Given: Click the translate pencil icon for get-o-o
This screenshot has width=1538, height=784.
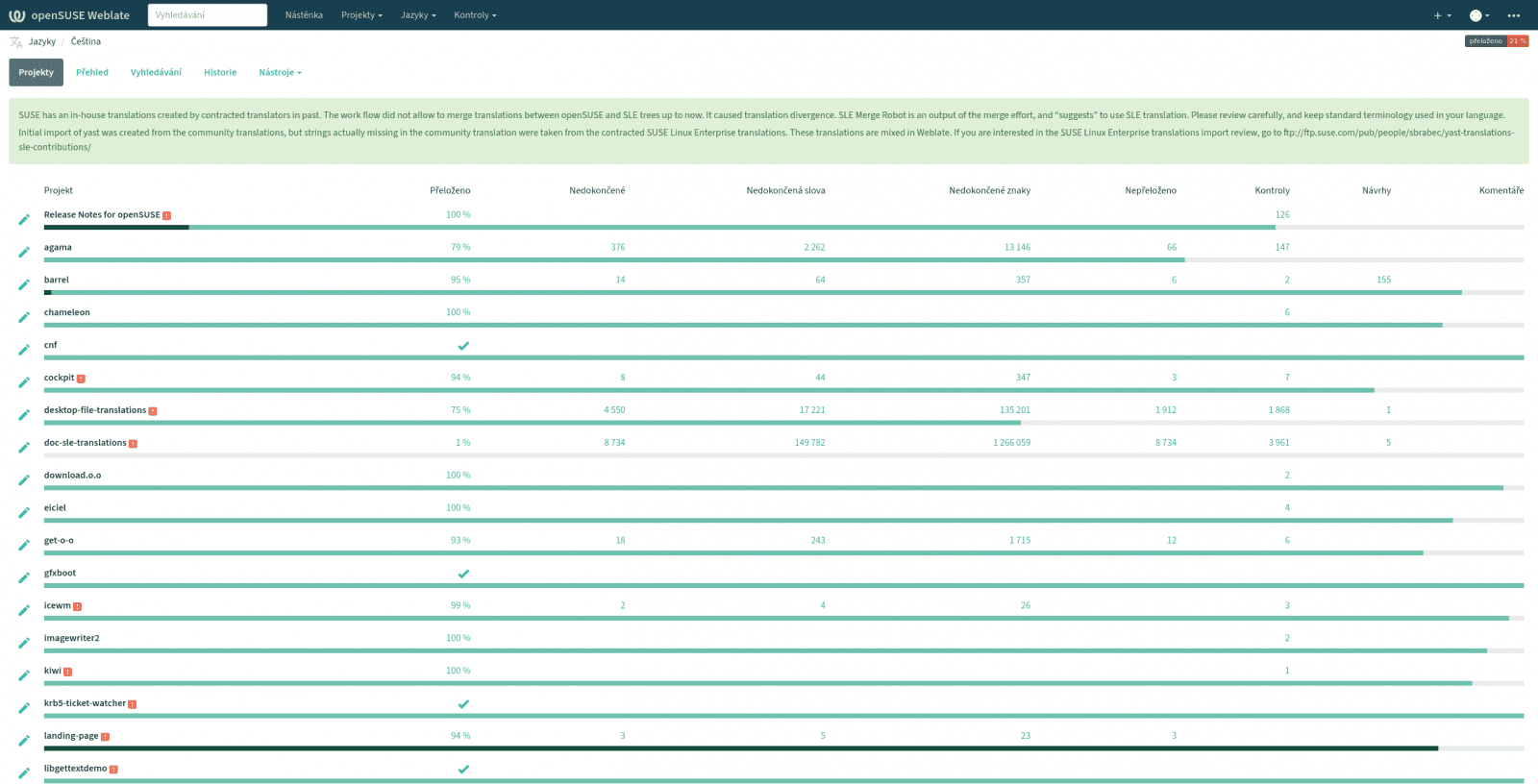Looking at the screenshot, I should pos(24,547).
